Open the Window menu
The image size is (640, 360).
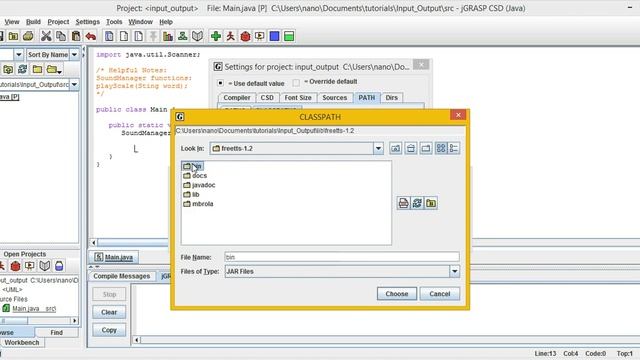pos(140,22)
